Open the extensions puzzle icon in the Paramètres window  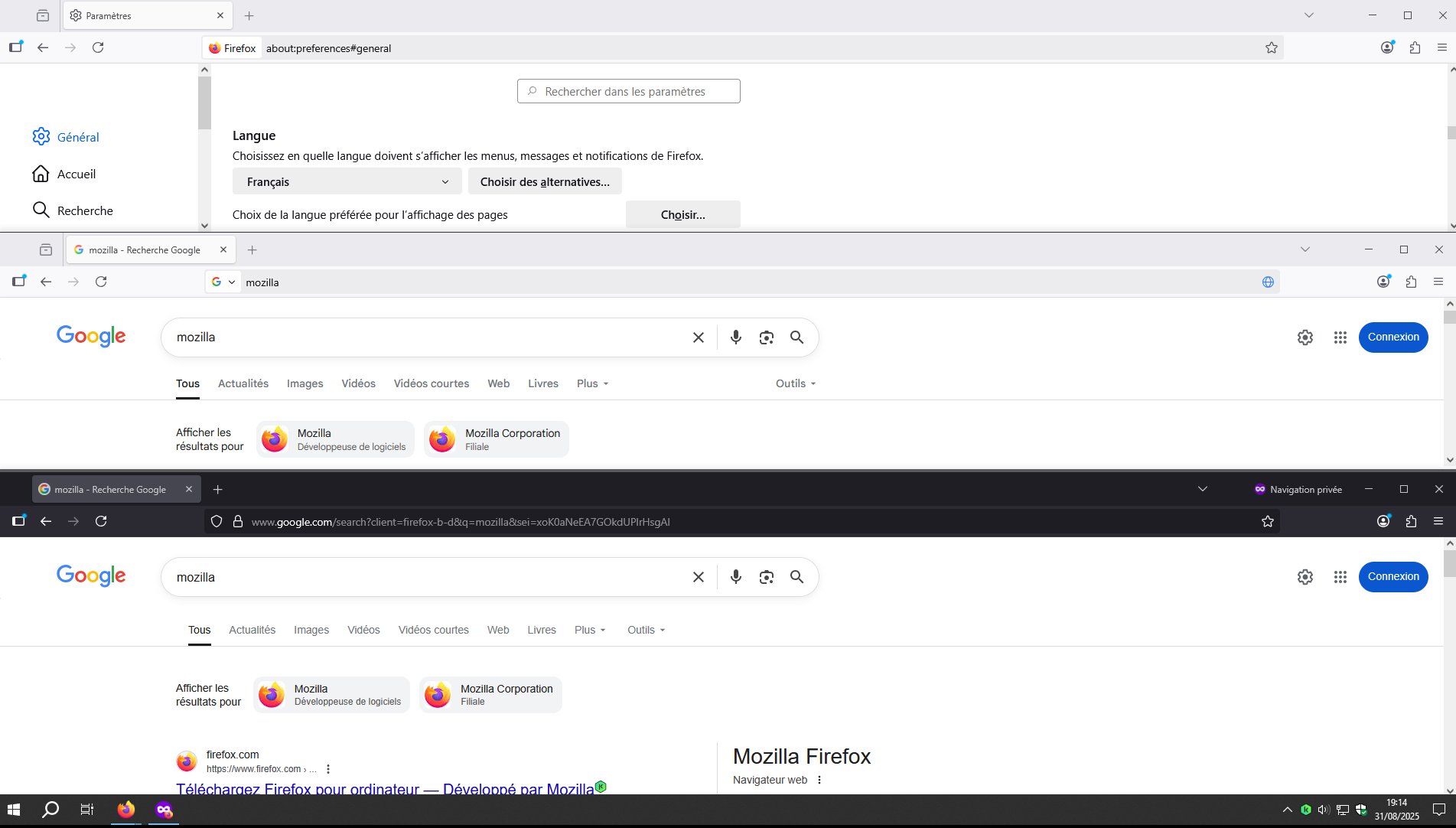pos(1415,47)
